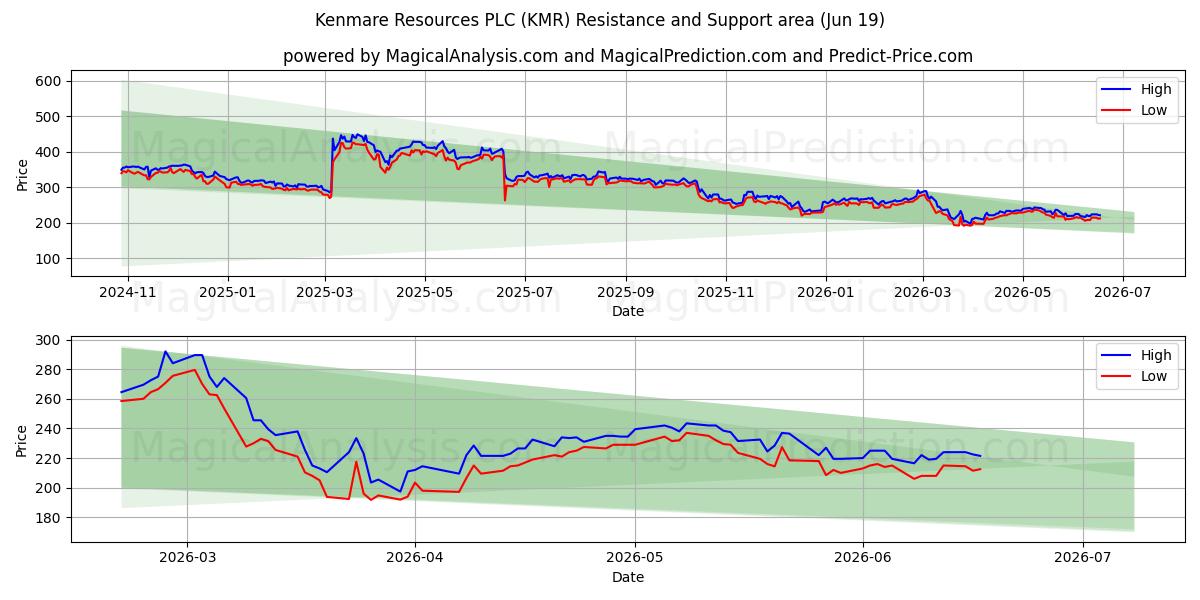Click the '2026-01' x-axis label in top chart
The width and height of the screenshot is (1200, 600).
(826, 292)
